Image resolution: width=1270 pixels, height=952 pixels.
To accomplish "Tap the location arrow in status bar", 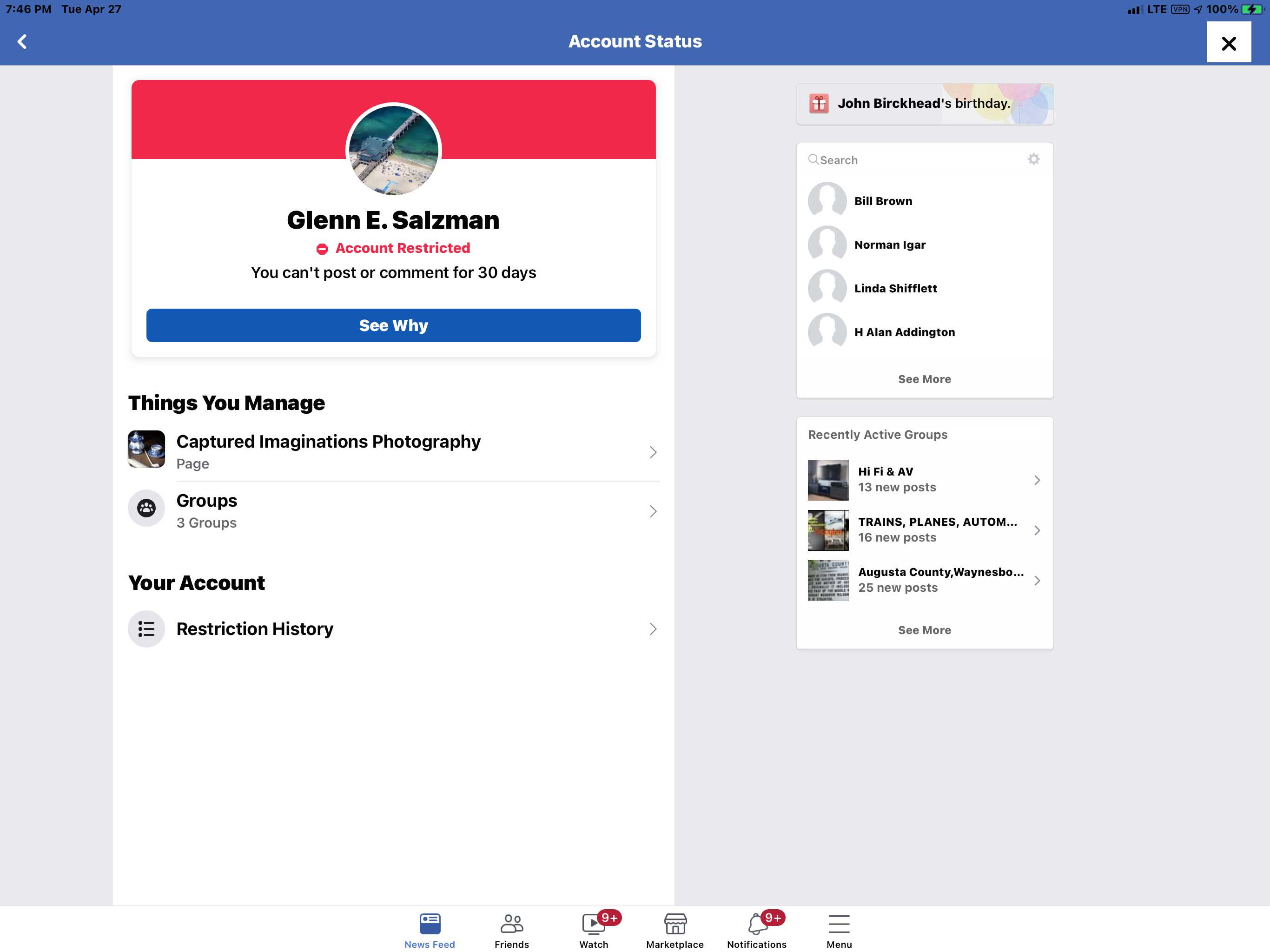I will coord(1197,9).
